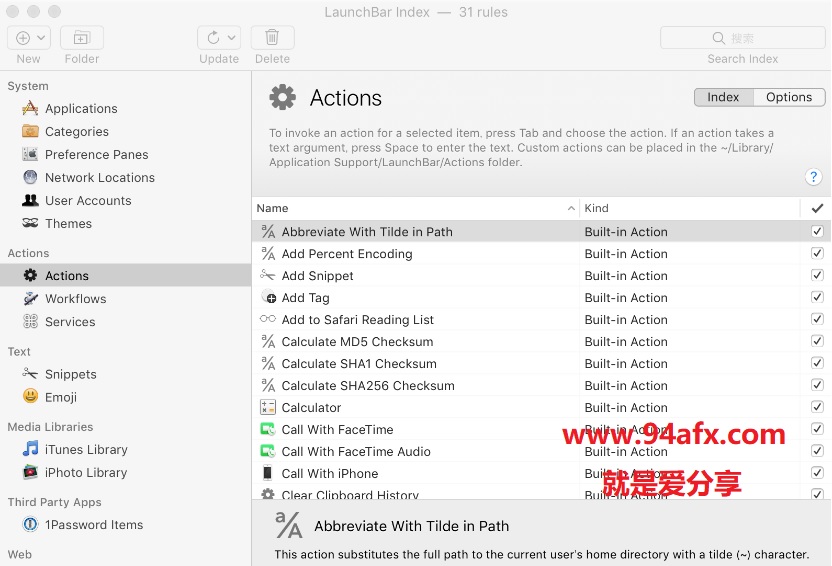Select Actions in the sidebar

coord(125,275)
